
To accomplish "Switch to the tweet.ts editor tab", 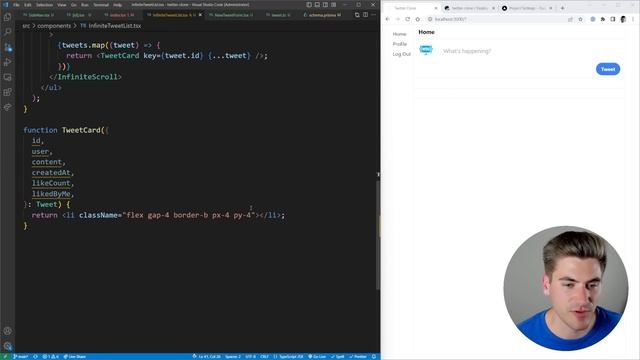I will [278, 15].
